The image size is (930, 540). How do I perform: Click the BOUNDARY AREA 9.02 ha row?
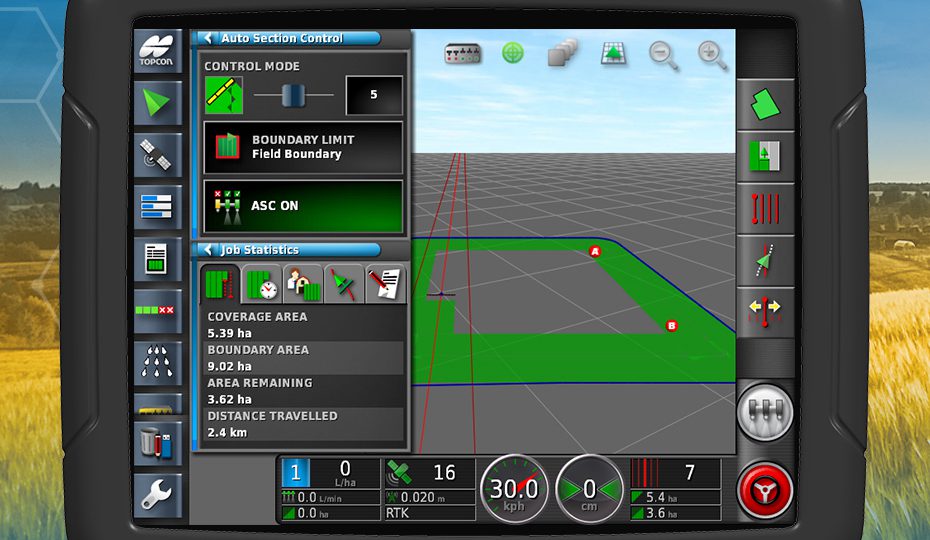point(303,358)
